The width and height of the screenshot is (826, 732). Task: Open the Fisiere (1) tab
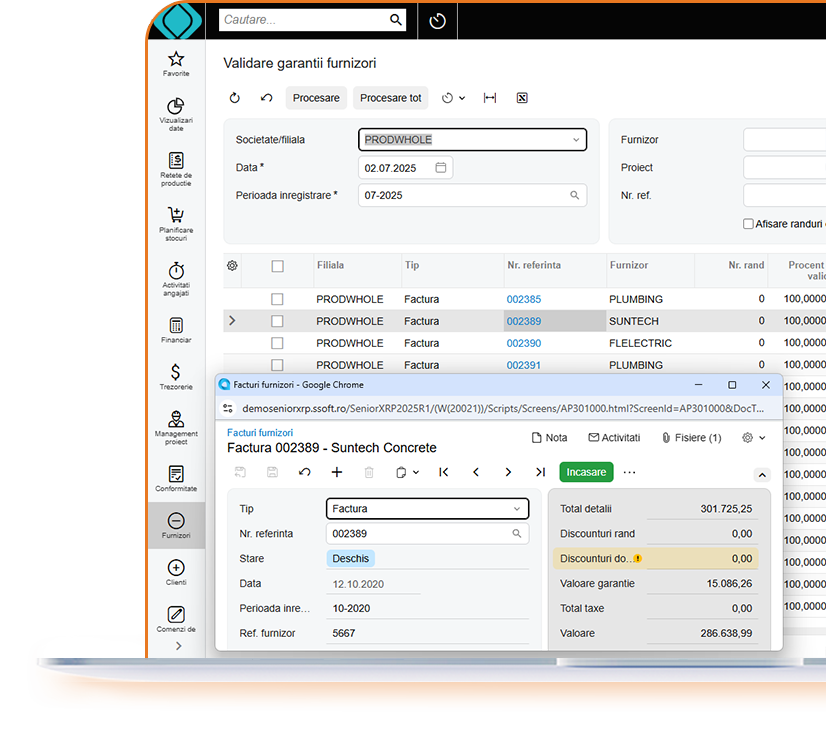pos(691,438)
